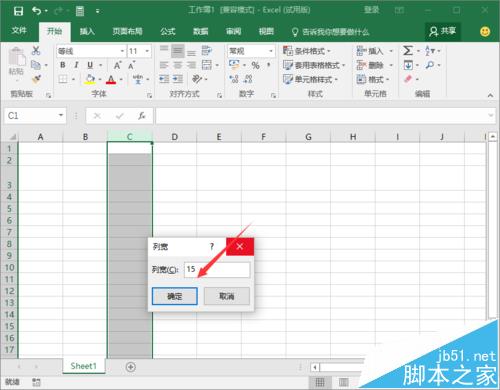Click the AutoSum sigma icon

(408, 51)
